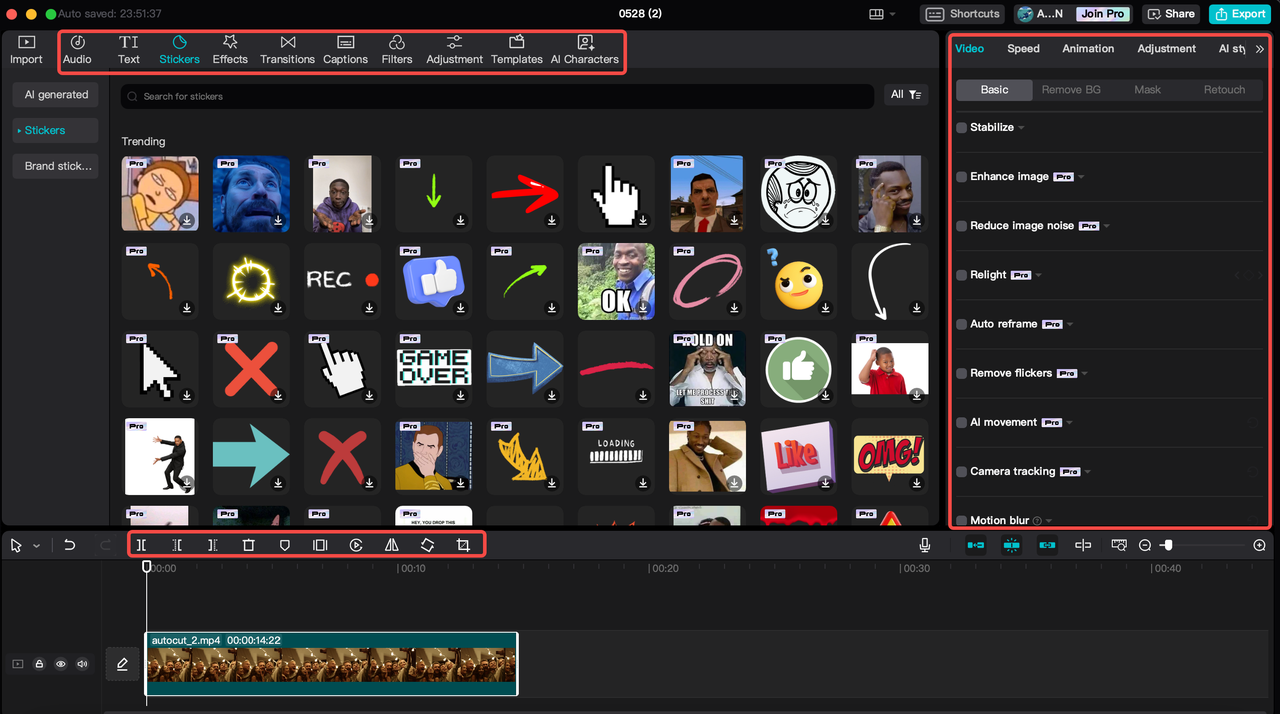Click the Export button
This screenshot has width=1280, height=714.
[1240, 14]
